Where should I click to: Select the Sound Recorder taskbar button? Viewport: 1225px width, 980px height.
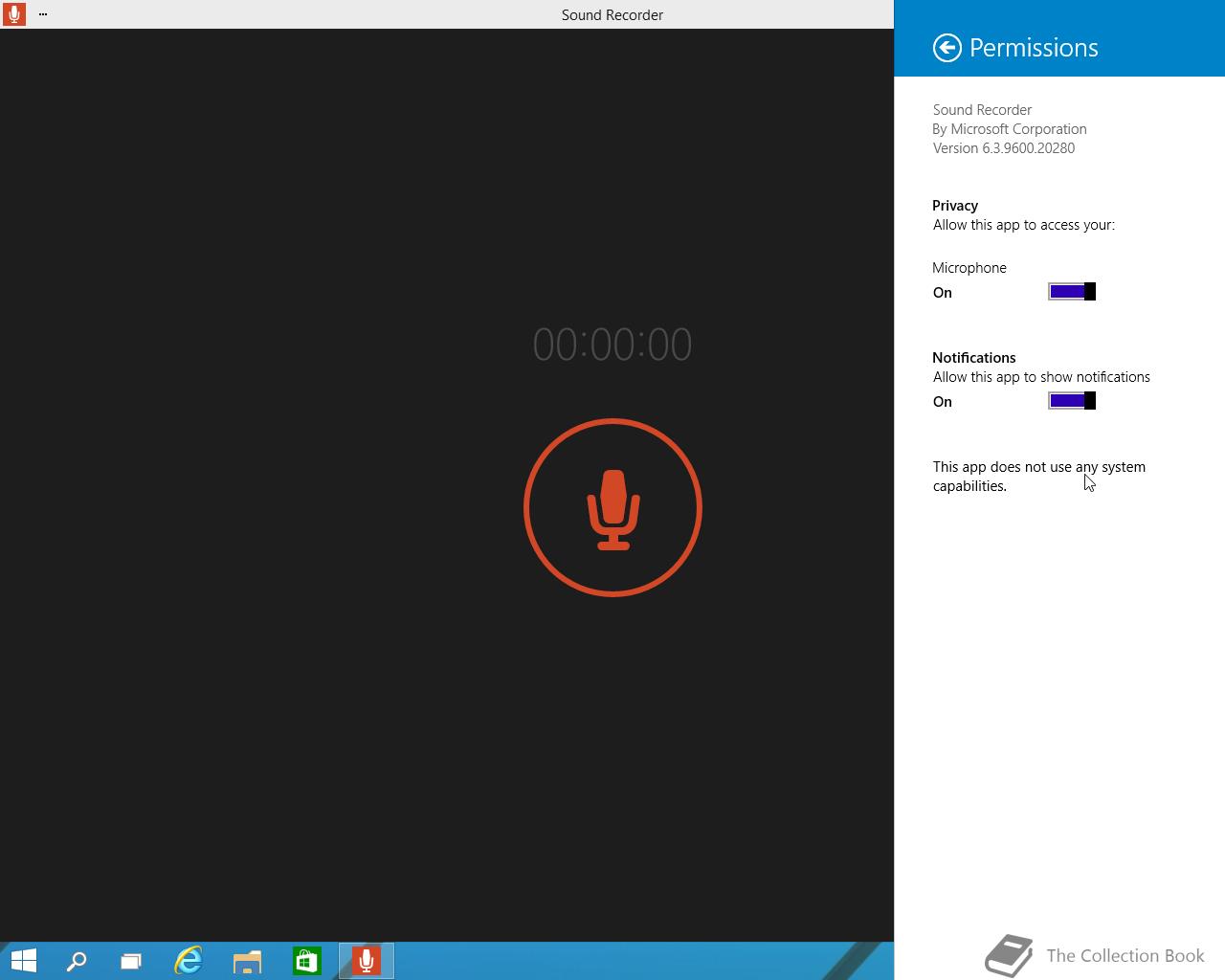click(x=367, y=960)
